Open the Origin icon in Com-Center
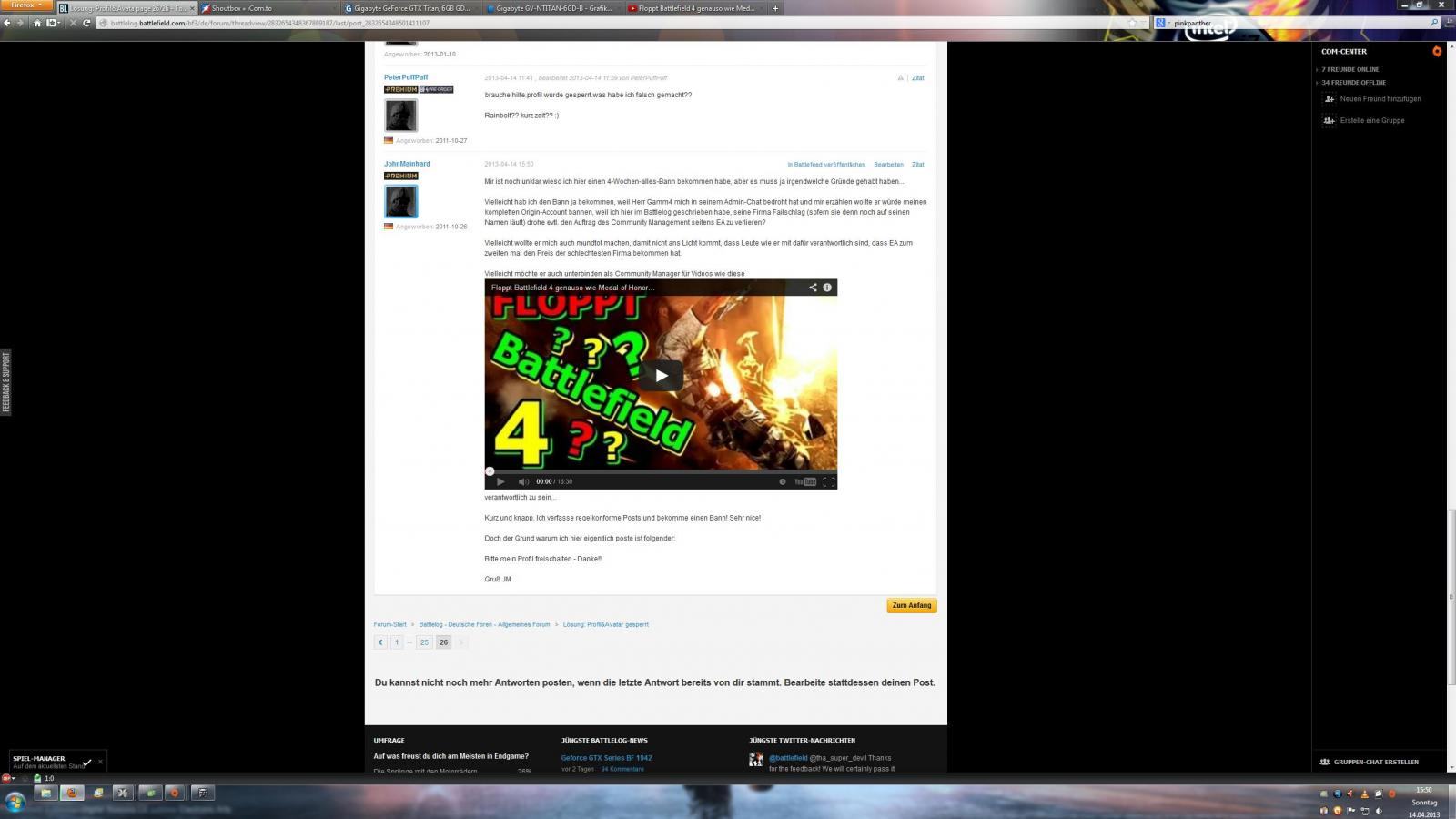The width and height of the screenshot is (1456, 819). pos(1437,51)
